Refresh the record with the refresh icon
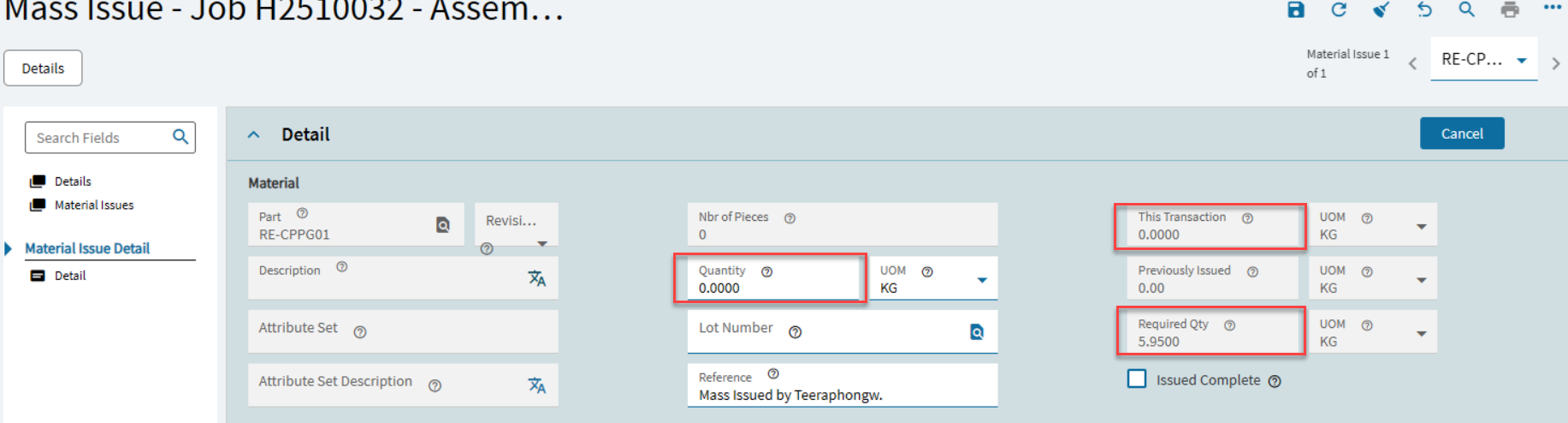This screenshot has height=423, width=1568. tap(1339, 9)
